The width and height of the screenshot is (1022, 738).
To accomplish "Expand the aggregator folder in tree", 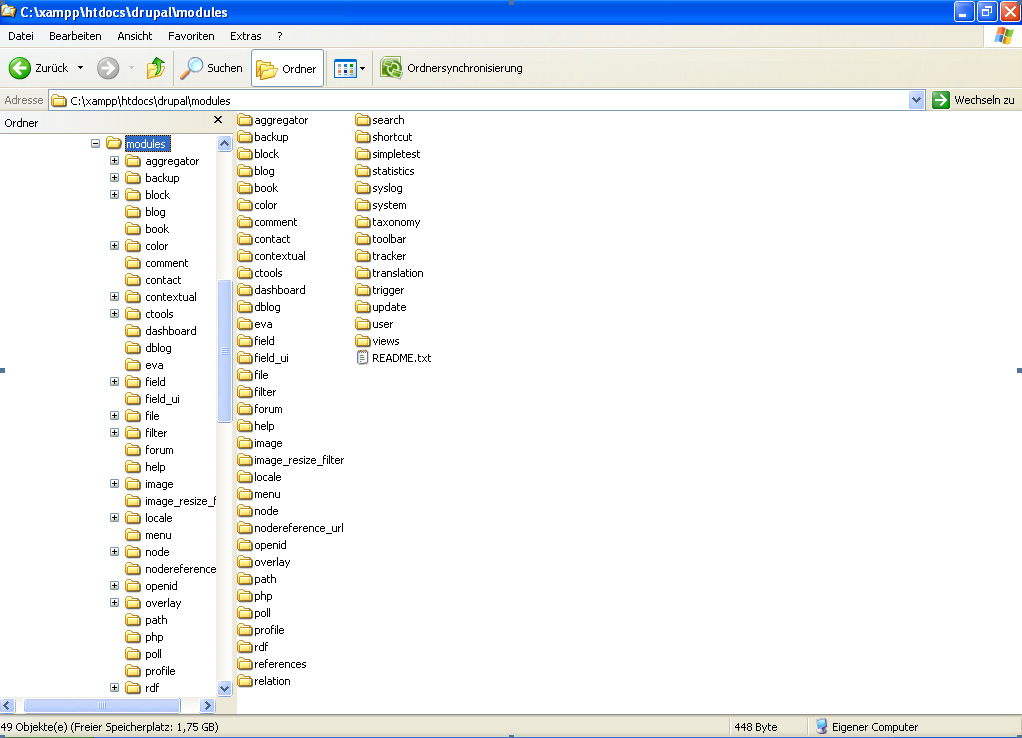I will [114, 161].
